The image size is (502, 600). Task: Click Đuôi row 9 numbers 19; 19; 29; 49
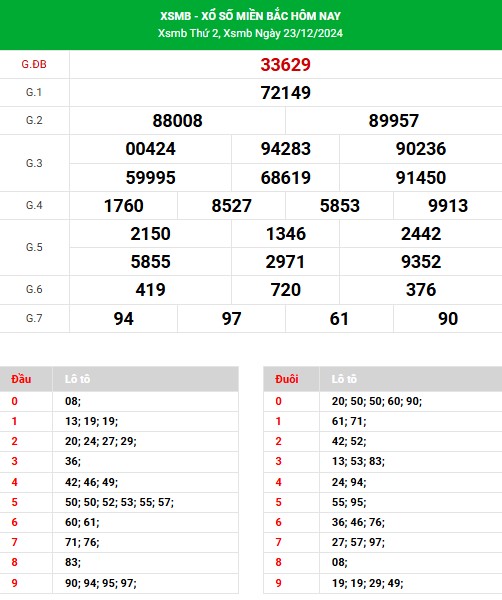tap(367, 583)
